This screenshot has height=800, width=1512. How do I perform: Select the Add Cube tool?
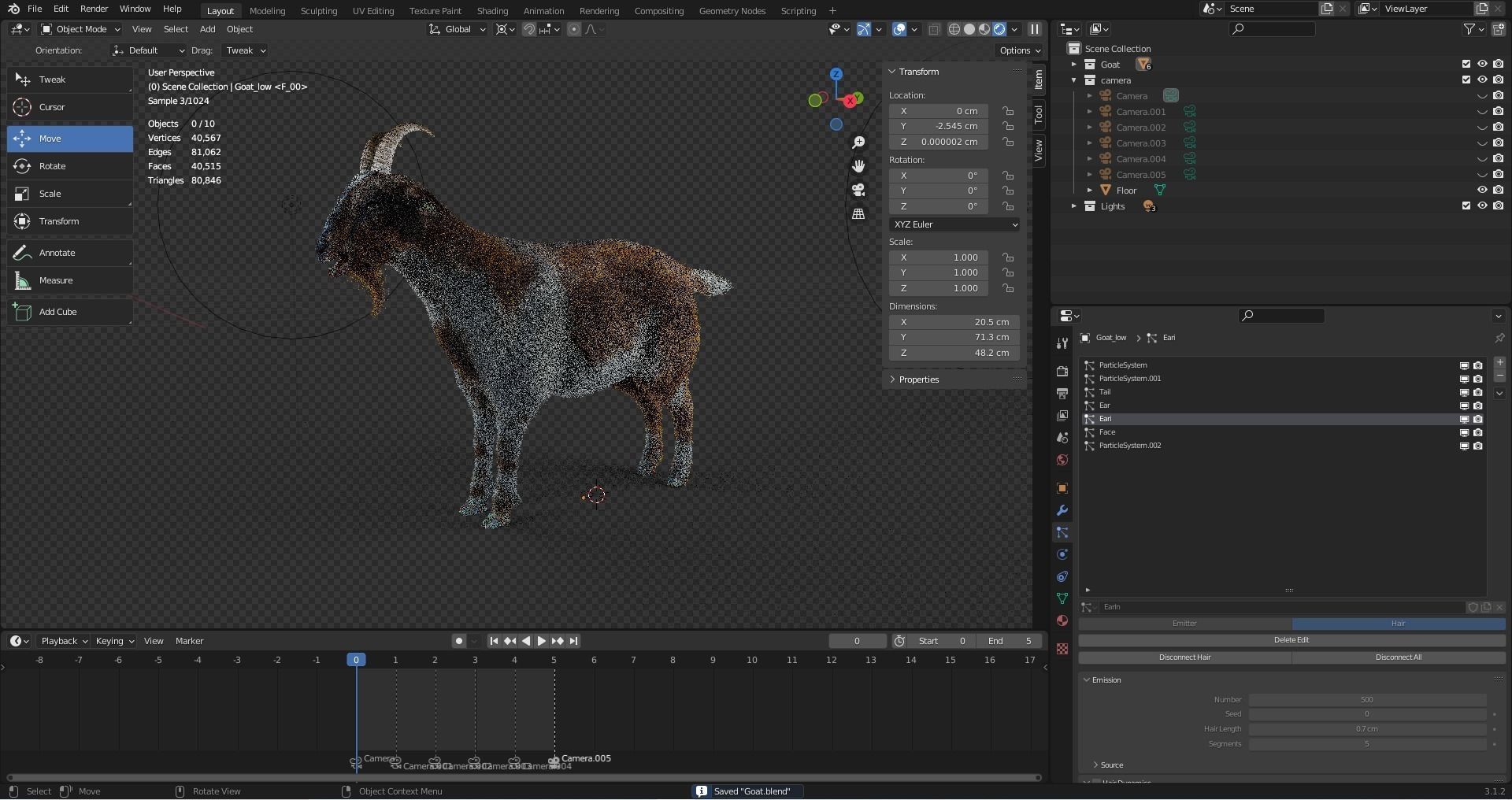(70, 312)
